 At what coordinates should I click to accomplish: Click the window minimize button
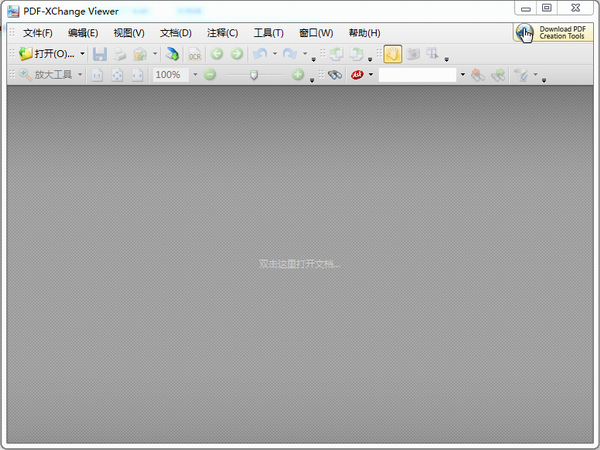point(526,8)
